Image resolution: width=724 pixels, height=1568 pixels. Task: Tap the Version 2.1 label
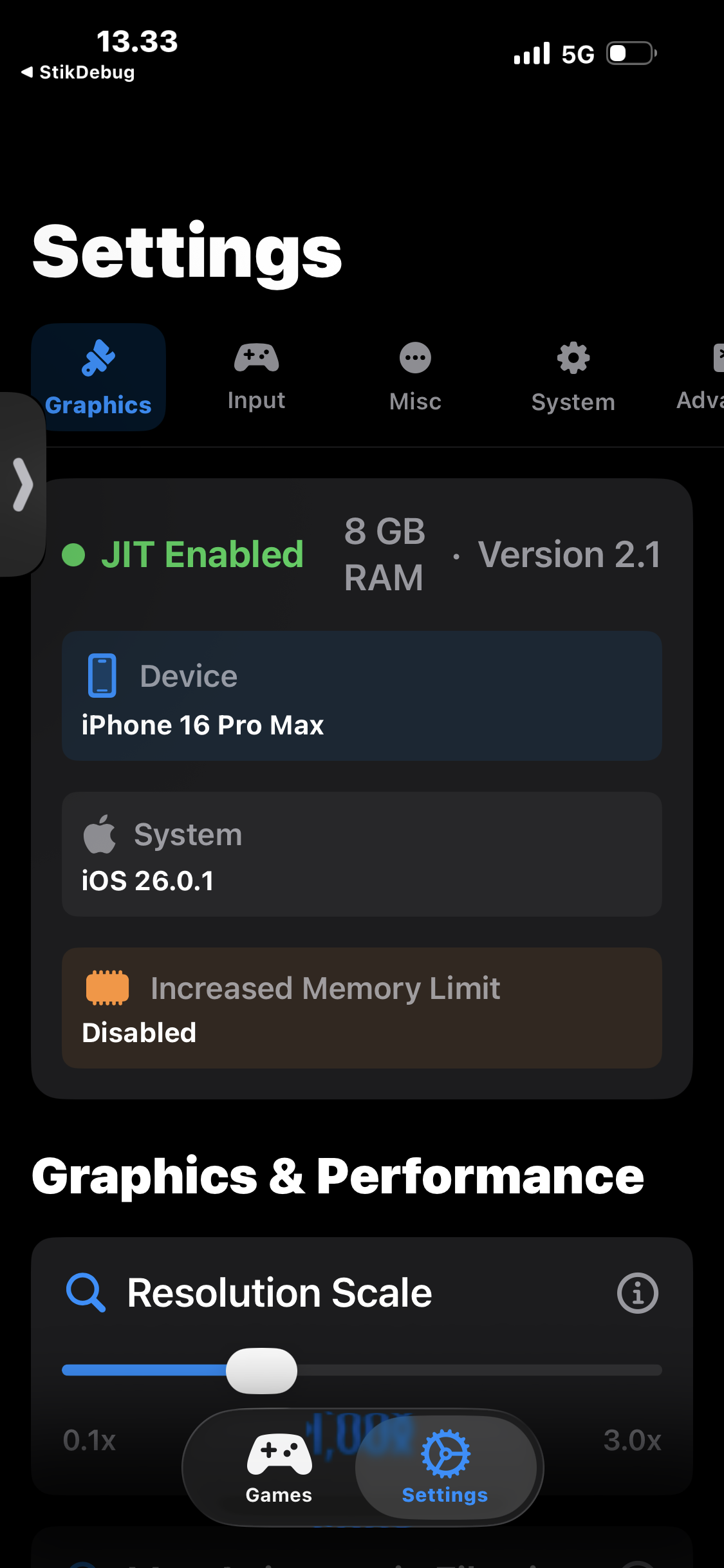click(x=570, y=554)
